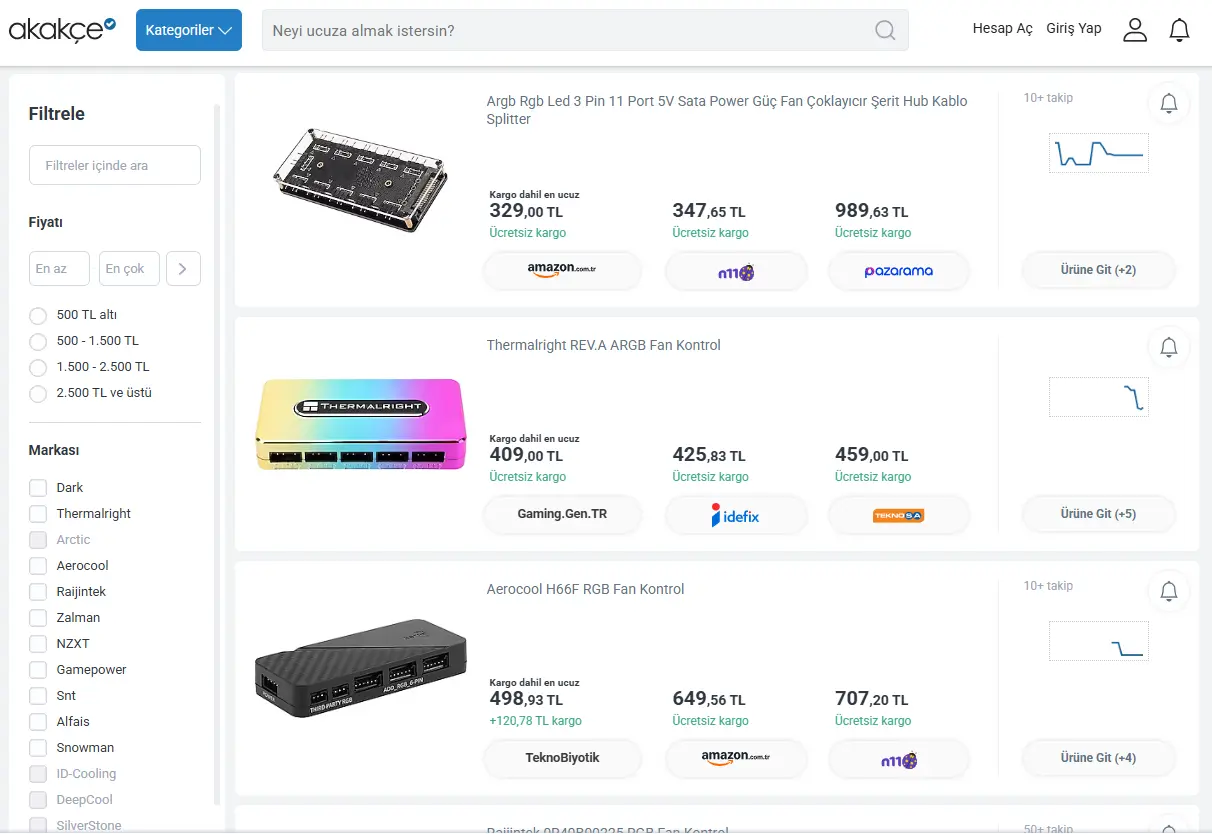Check the Gamepower brand filter
1212x834 pixels.
tap(38, 670)
